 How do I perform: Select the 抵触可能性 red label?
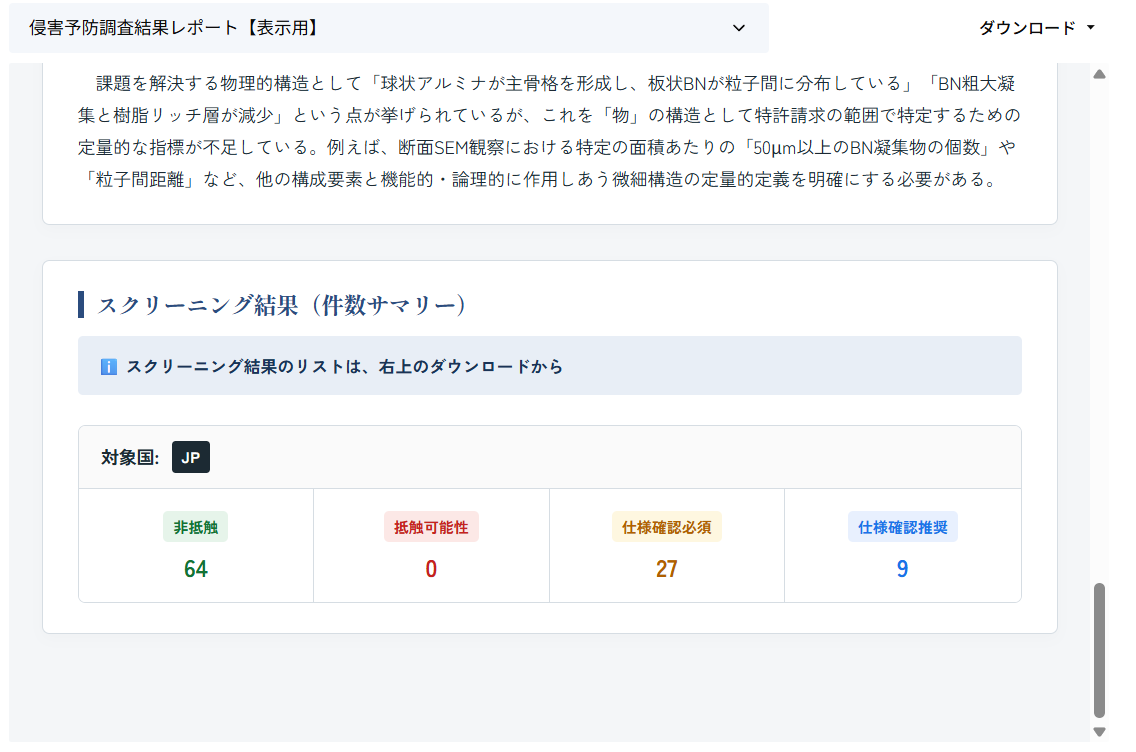[x=431, y=527]
